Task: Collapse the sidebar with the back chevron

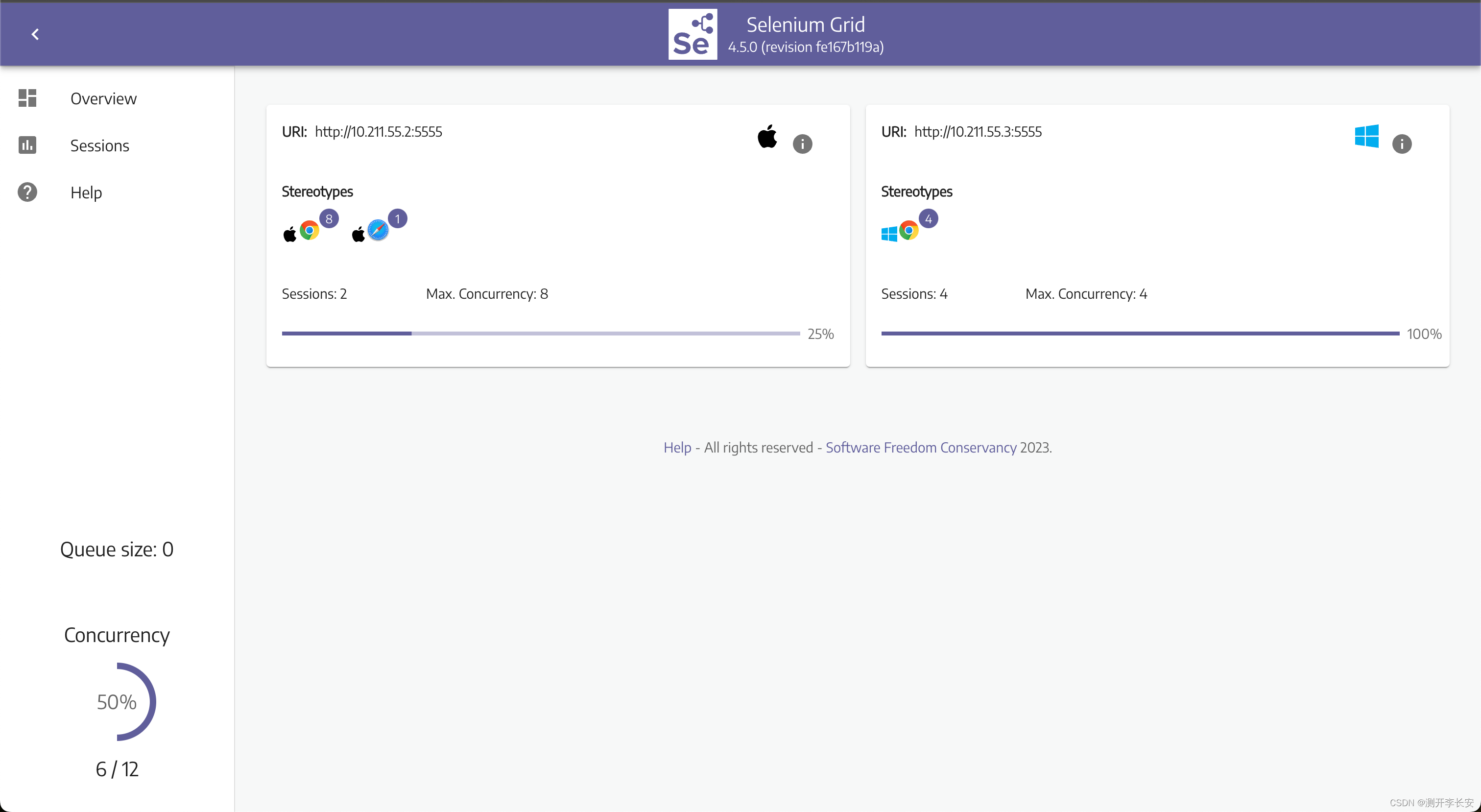Action: pyautogui.click(x=35, y=34)
